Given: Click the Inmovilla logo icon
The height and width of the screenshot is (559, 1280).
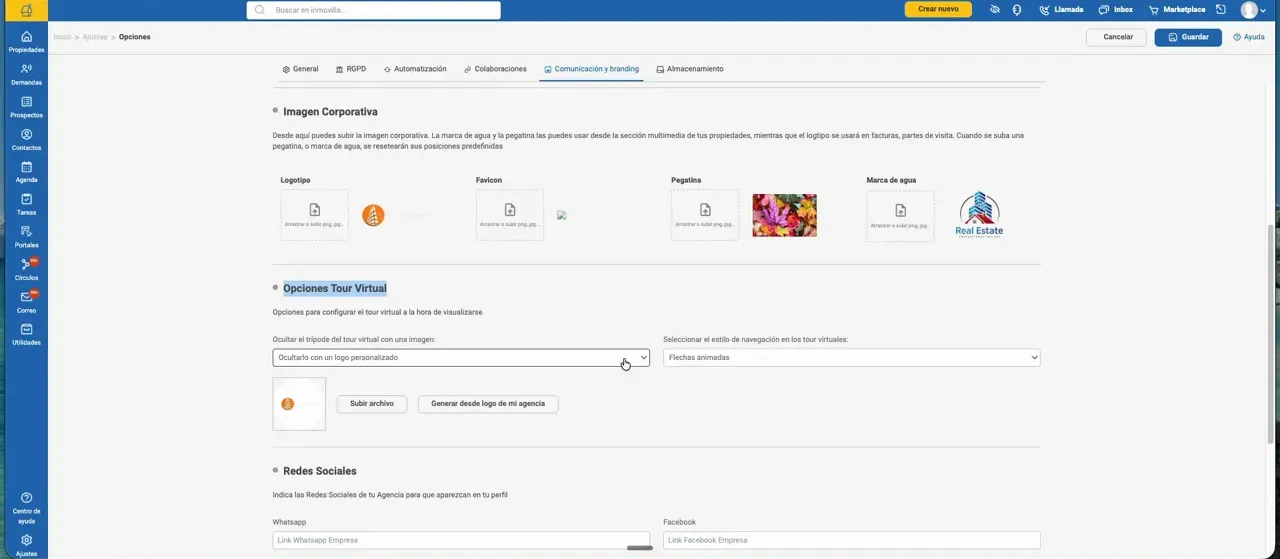Looking at the screenshot, I should 26,10.
